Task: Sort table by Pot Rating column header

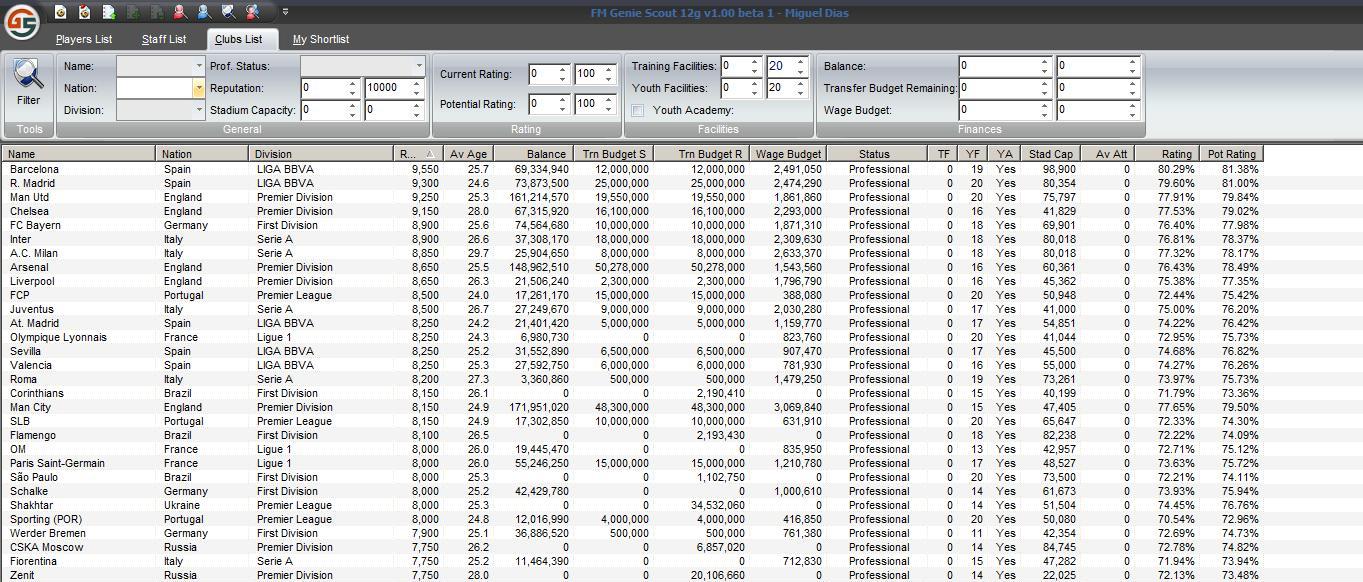Action: pos(1231,154)
